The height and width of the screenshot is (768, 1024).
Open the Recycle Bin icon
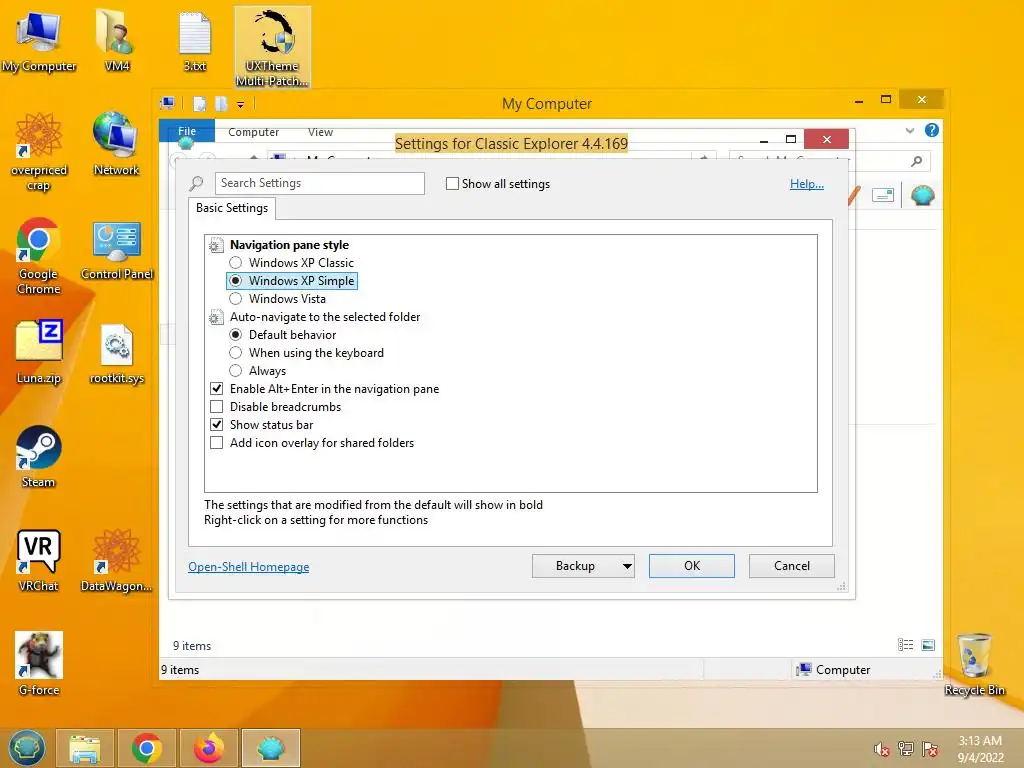(x=974, y=664)
